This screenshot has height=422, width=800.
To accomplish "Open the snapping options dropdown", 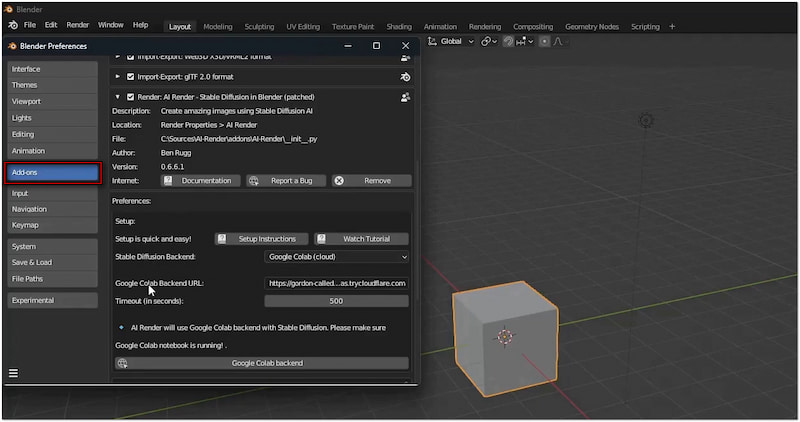I will coord(525,41).
